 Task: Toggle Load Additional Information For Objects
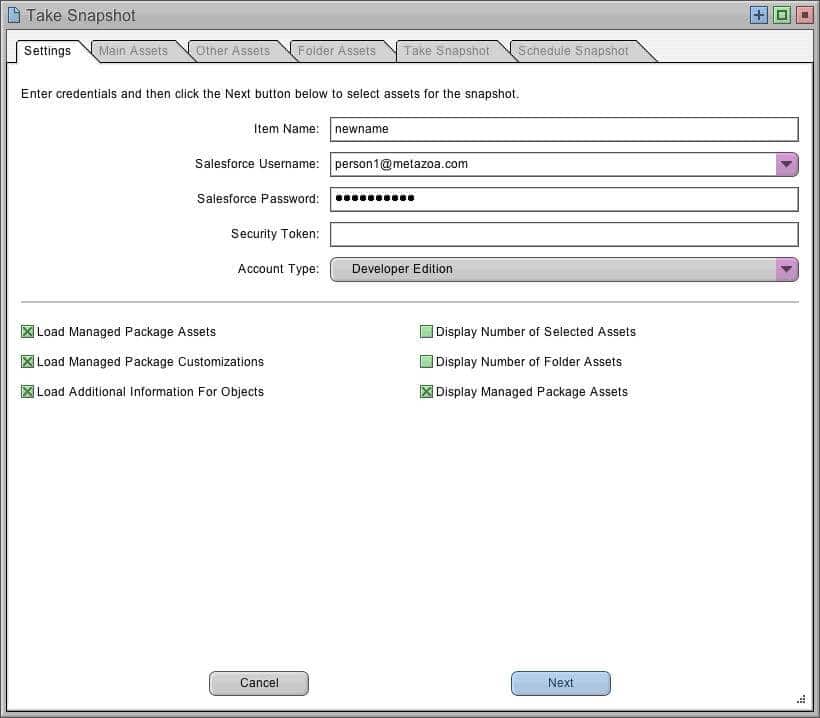click(27, 392)
